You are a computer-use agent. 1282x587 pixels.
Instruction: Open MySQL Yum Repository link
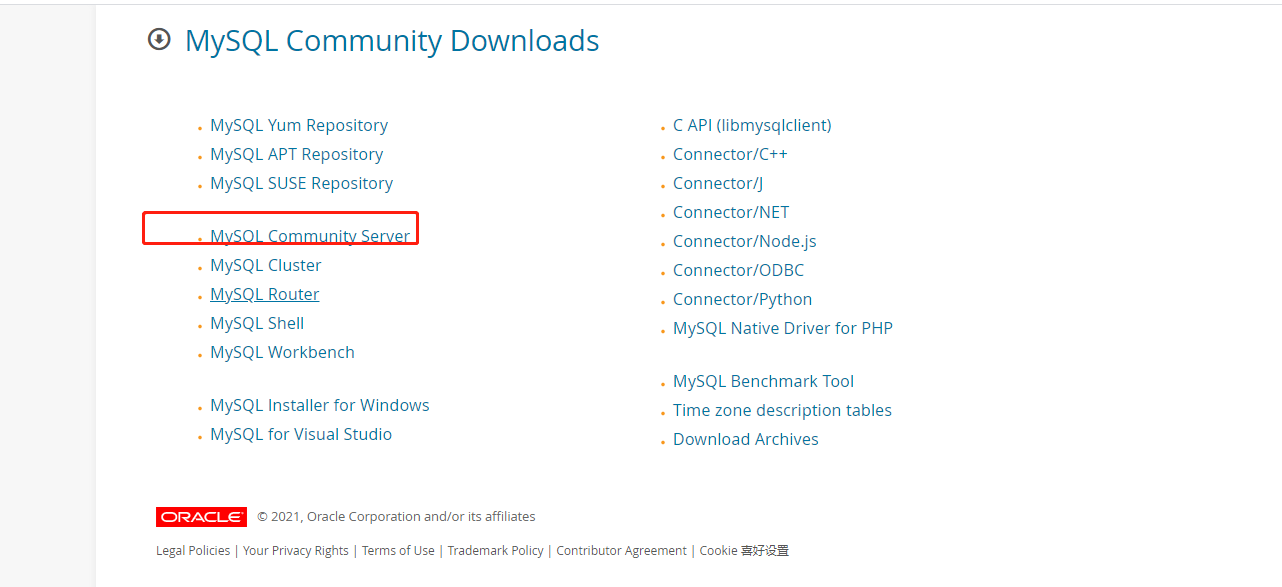(299, 125)
